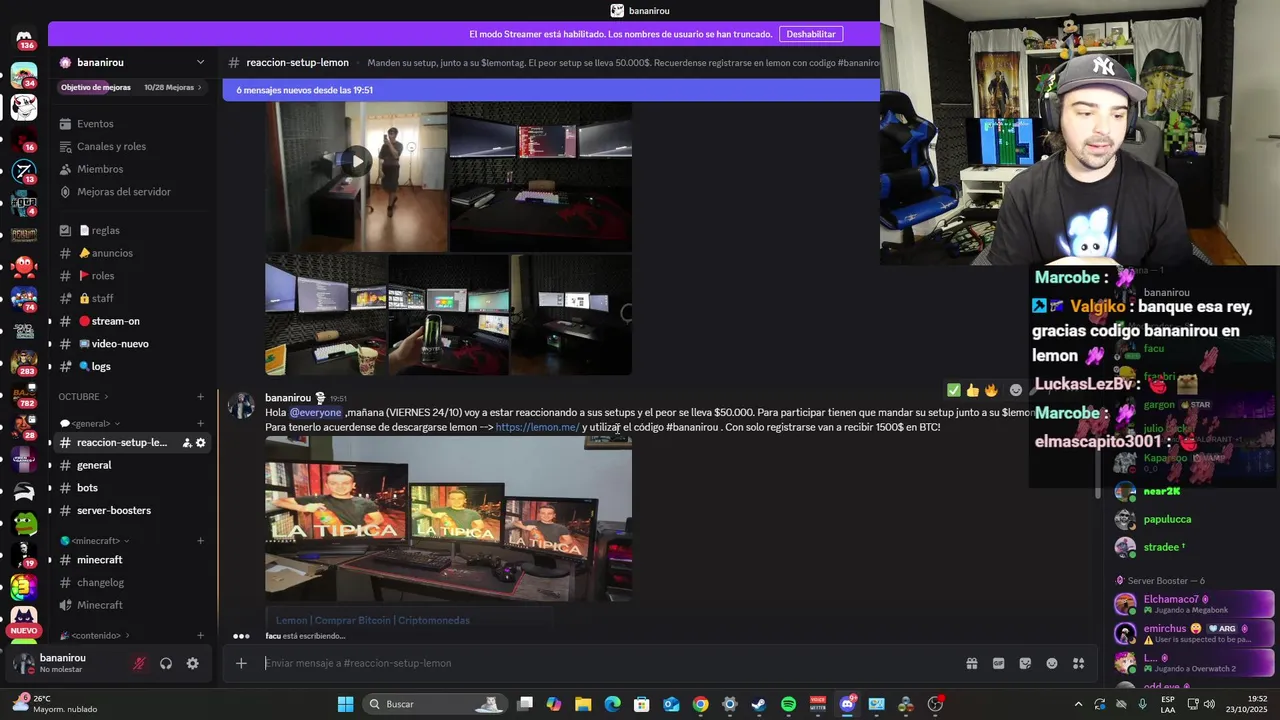The image size is (1280, 720).
Task: Open Spotify from the taskbar
Action: coord(788,704)
